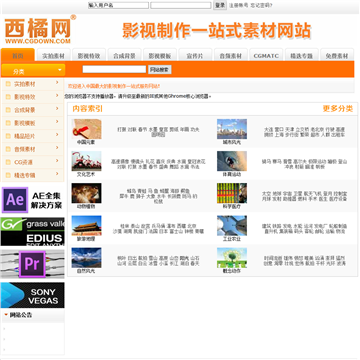
Task: Open the folder icon beside 影视模板 in sidebar
Action: [x=8, y=123]
